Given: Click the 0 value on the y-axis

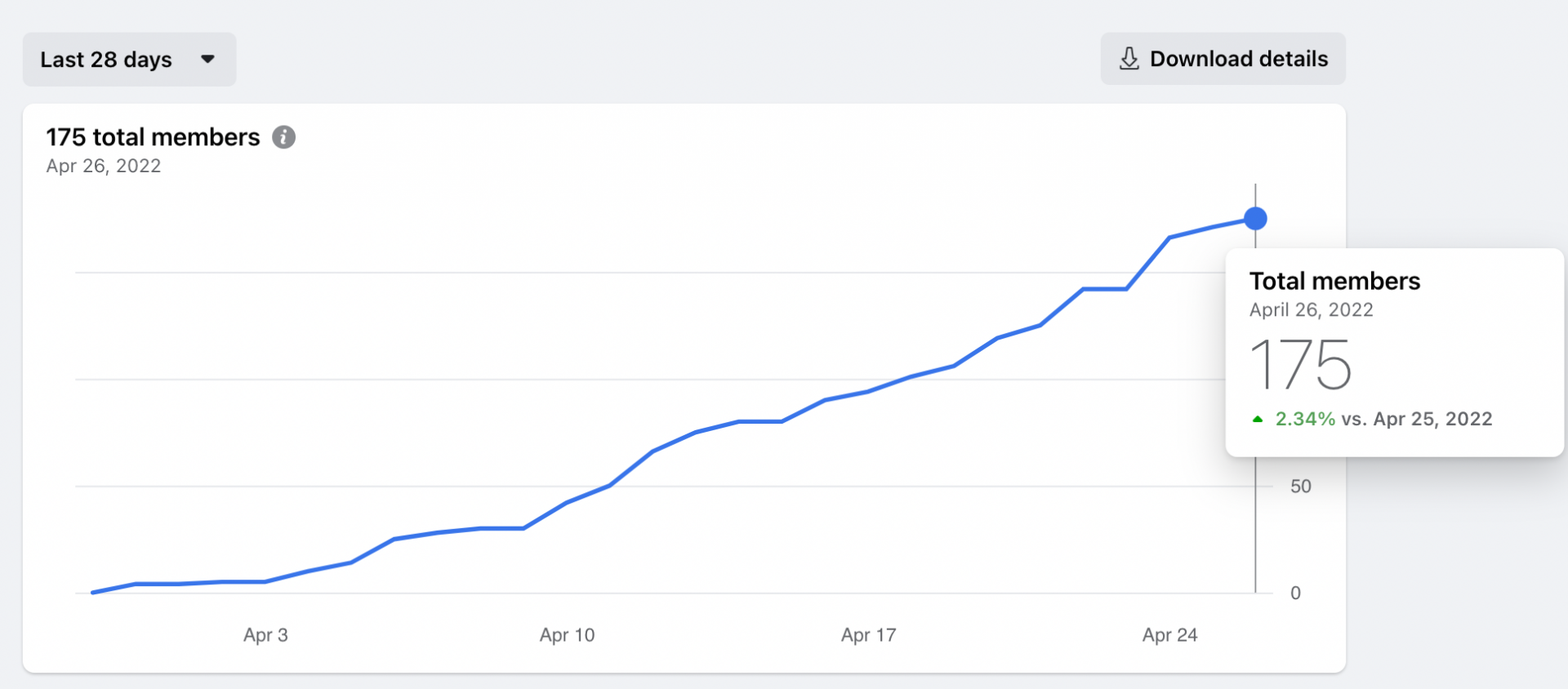Looking at the screenshot, I should pyautogui.click(x=1295, y=593).
